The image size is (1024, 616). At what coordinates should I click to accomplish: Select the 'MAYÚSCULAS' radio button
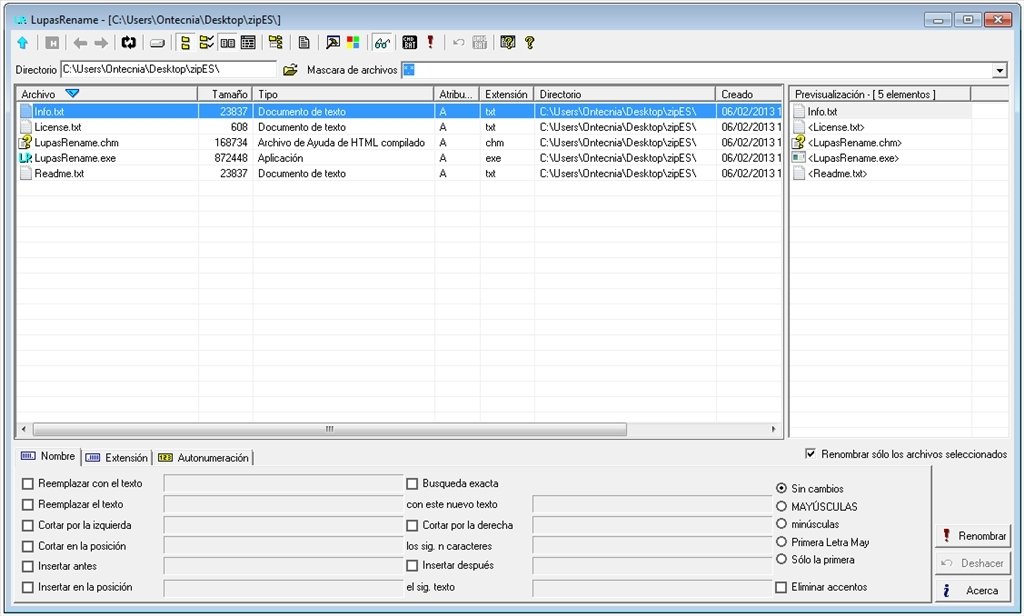[781, 506]
